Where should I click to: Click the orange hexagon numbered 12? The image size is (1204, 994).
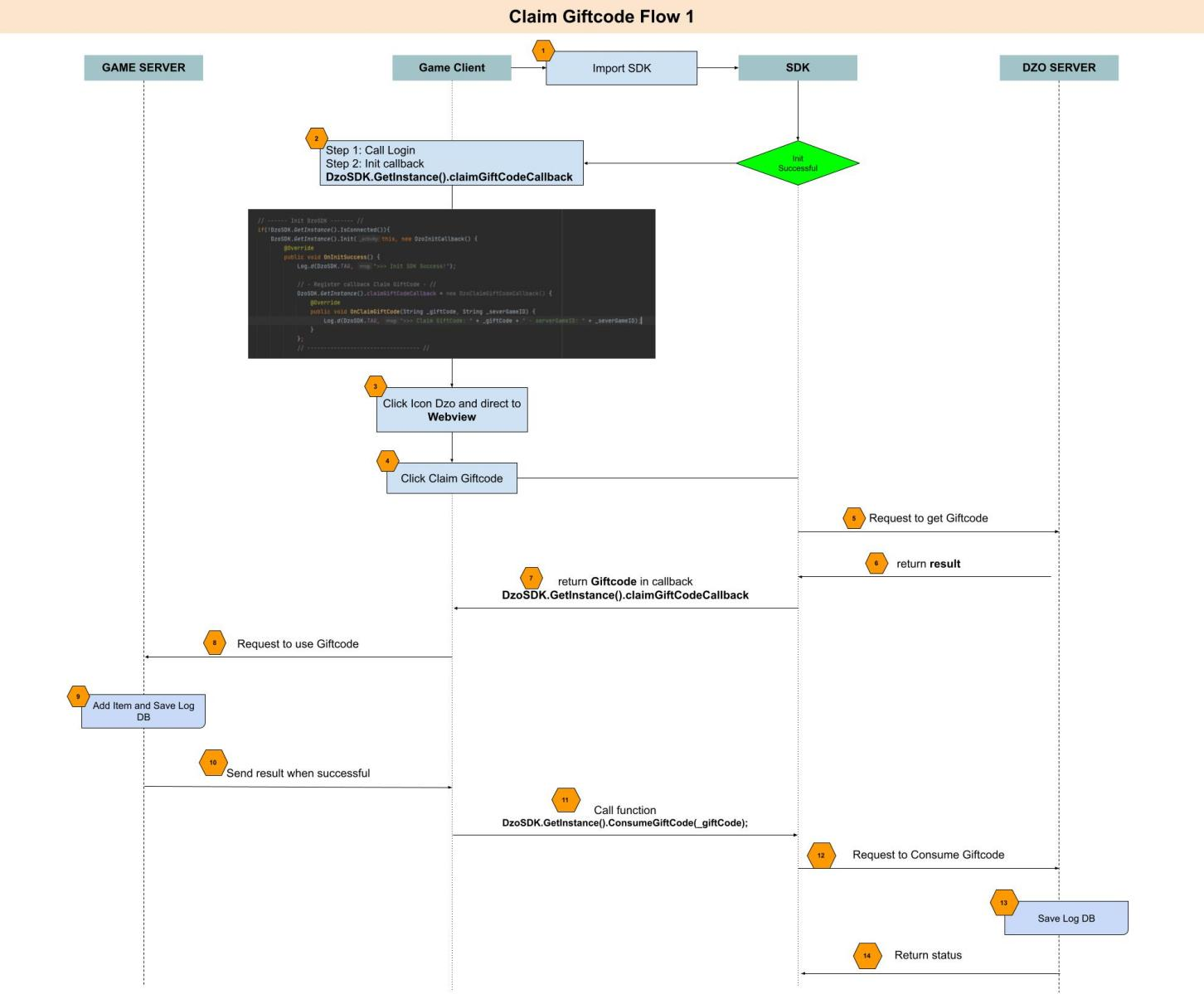(821, 855)
